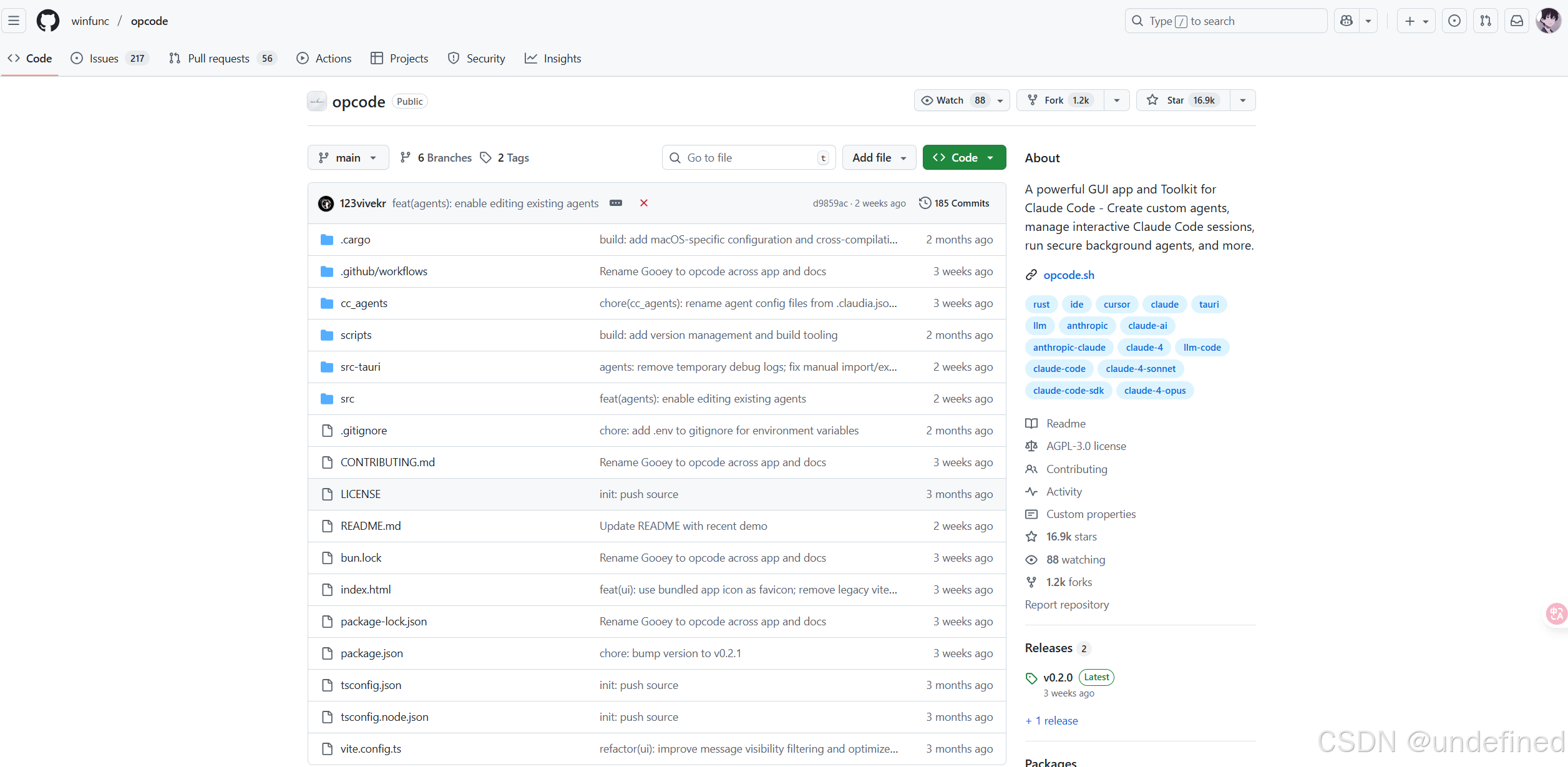Image resolution: width=1568 pixels, height=767 pixels.
Task: Open the Insights tab
Action: 553,58
